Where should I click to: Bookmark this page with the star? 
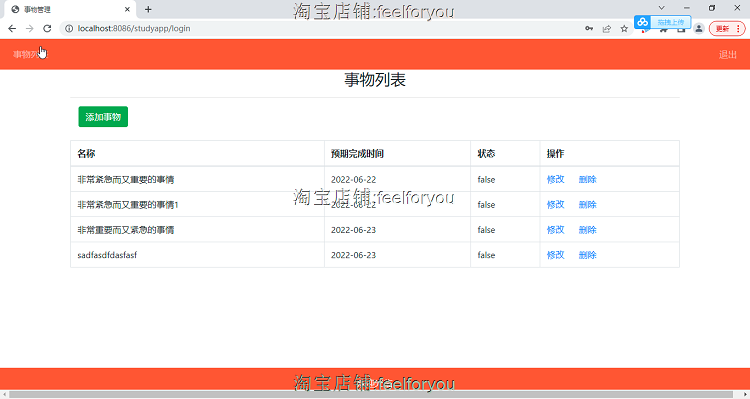pyautogui.click(x=624, y=29)
